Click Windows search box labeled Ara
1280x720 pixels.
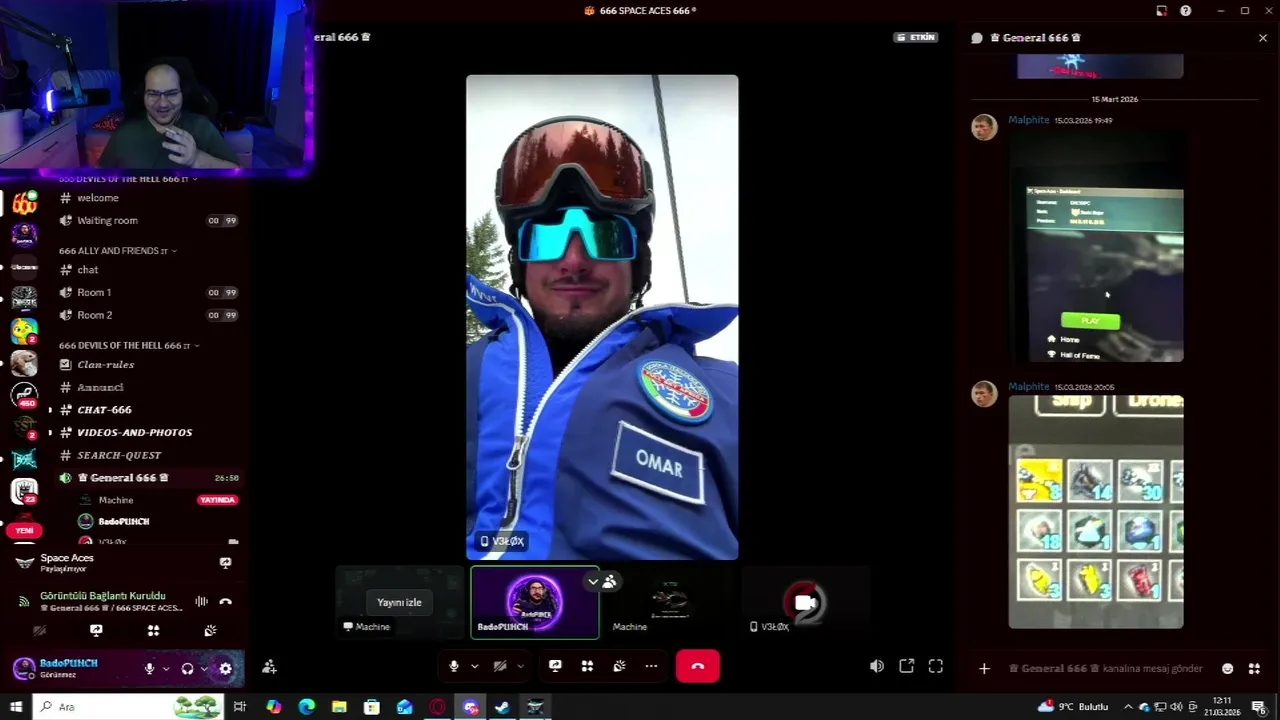pyautogui.click(x=129, y=707)
